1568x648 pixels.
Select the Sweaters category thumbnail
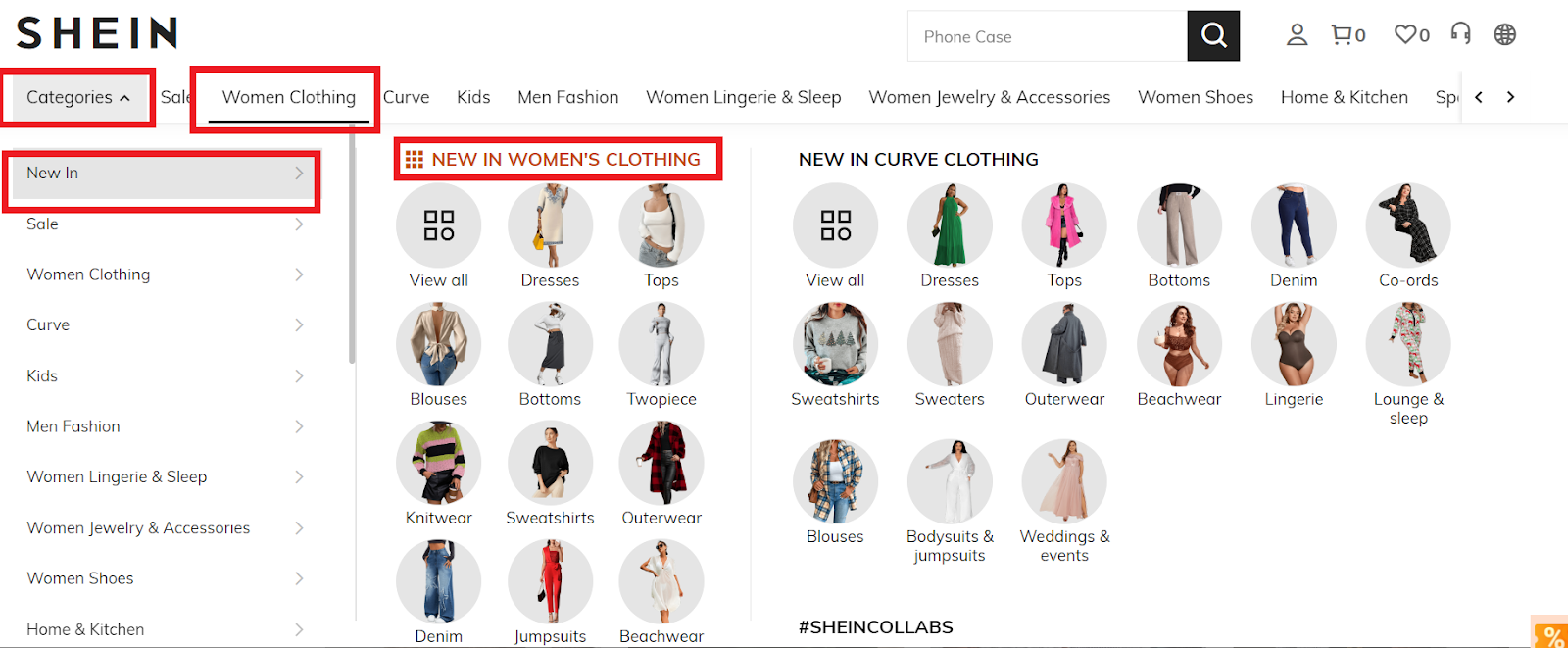tap(950, 344)
